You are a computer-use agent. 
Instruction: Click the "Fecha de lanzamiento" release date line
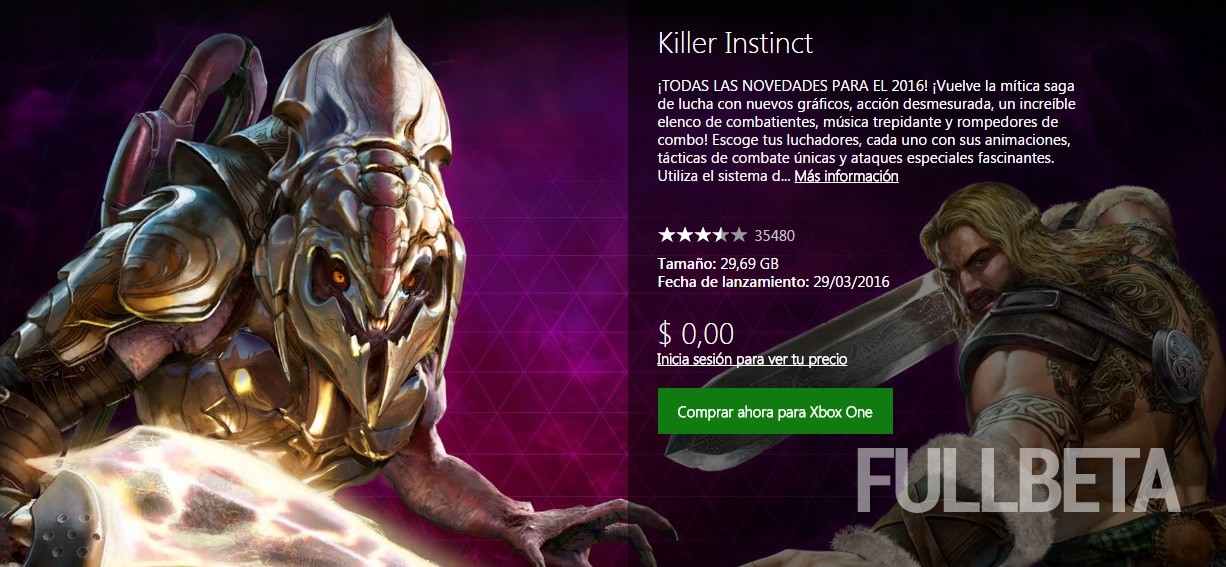point(774,282)
